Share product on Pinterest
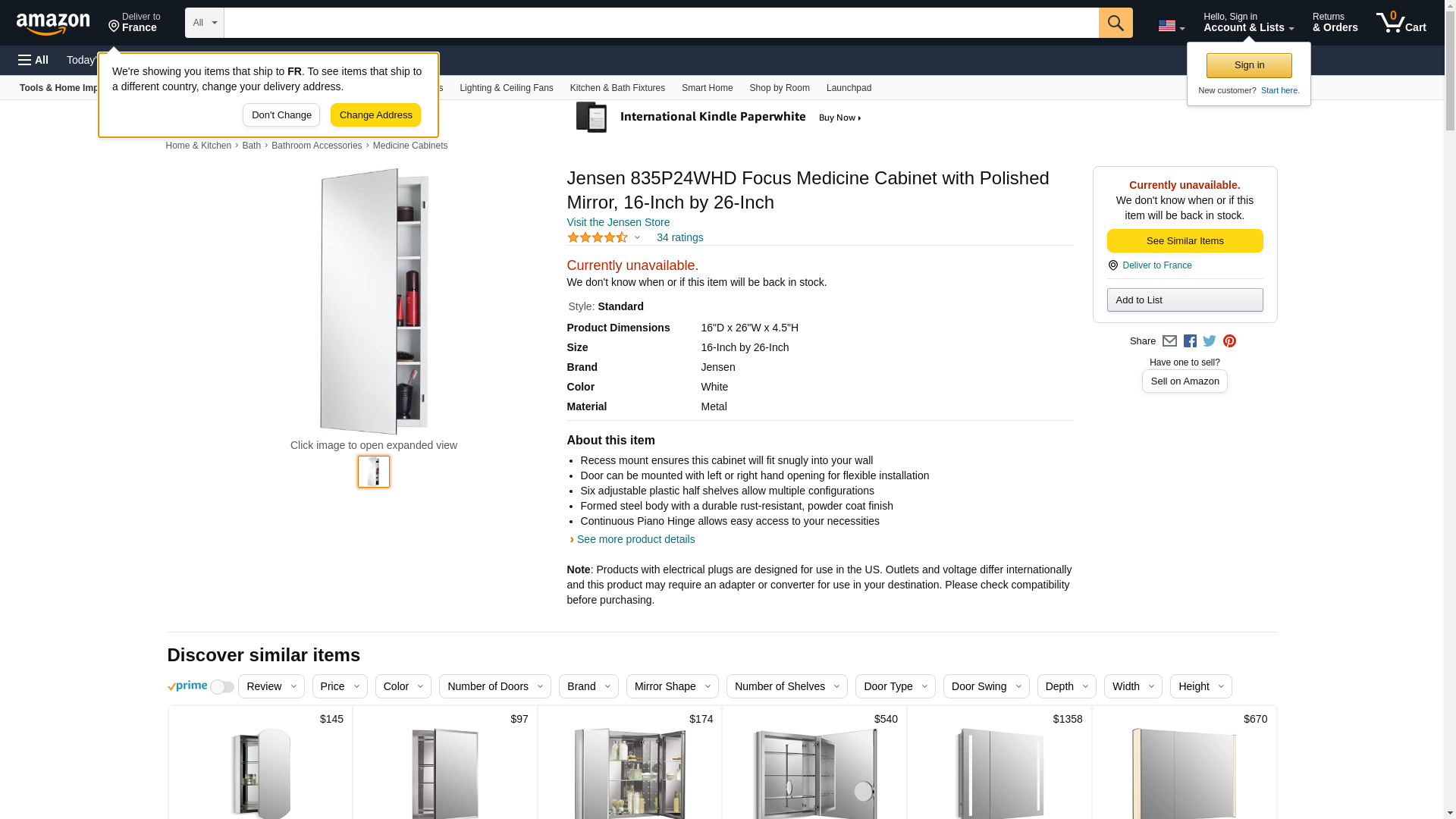The height and width of the screenshot is (819, 1456). (x=1229, y=341)
